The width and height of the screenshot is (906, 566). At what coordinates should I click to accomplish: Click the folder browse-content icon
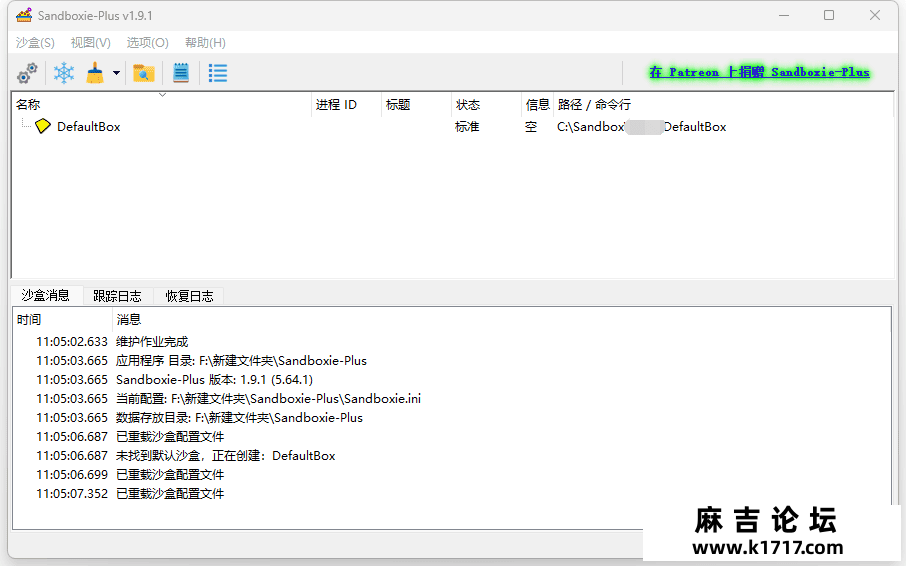tap(143, 73)
